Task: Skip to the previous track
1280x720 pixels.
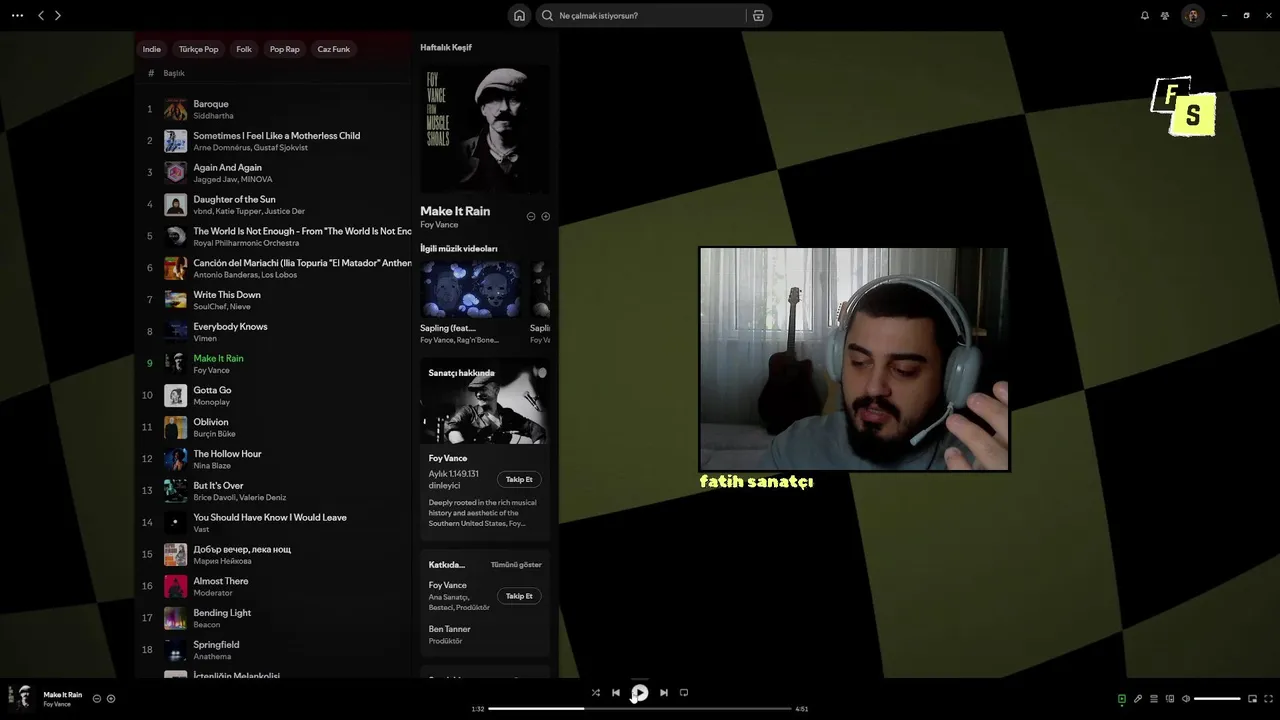Action: (x=616, y=692)
